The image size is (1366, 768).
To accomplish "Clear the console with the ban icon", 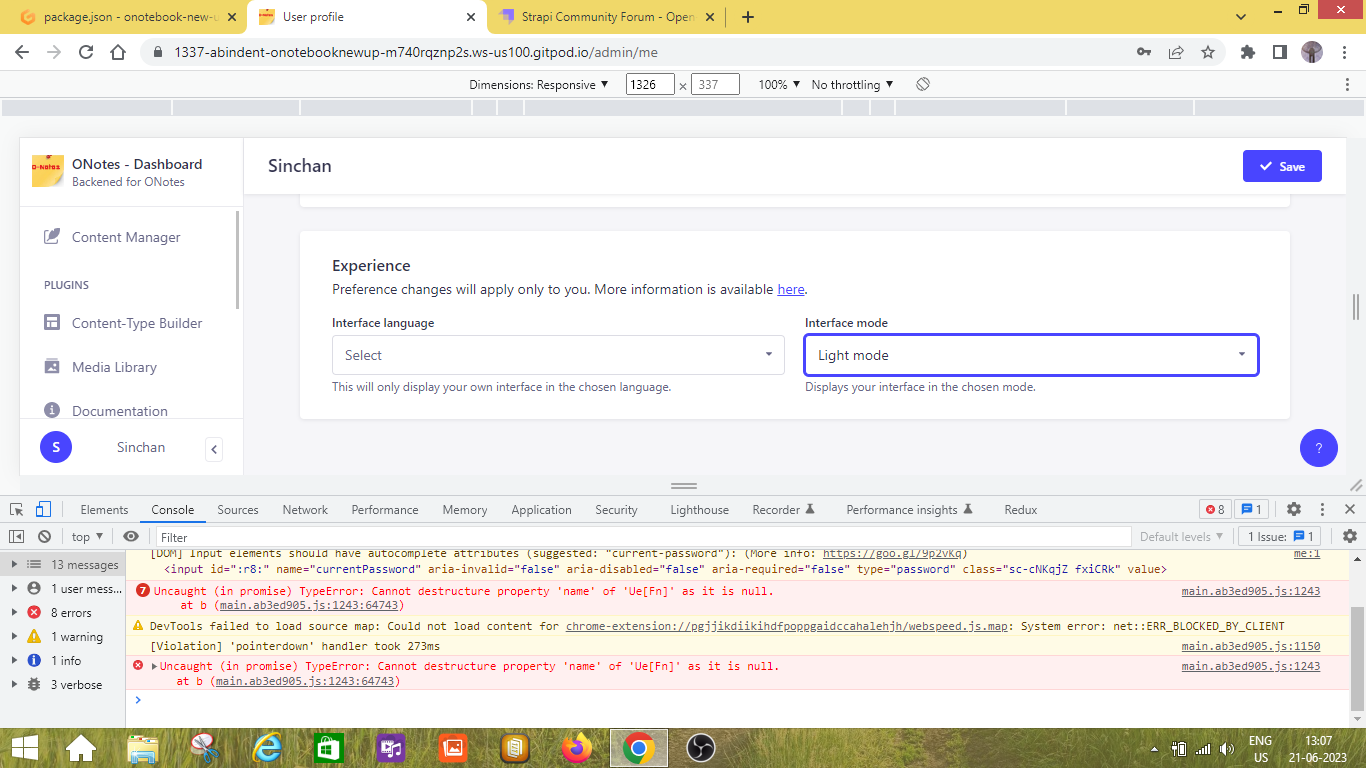I will (44, 537).
